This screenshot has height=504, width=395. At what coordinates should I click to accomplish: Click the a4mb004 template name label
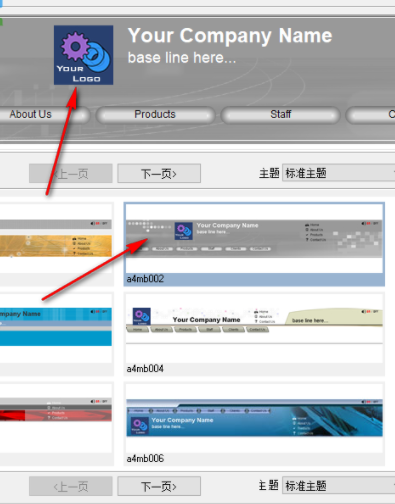tap(145, 369)
